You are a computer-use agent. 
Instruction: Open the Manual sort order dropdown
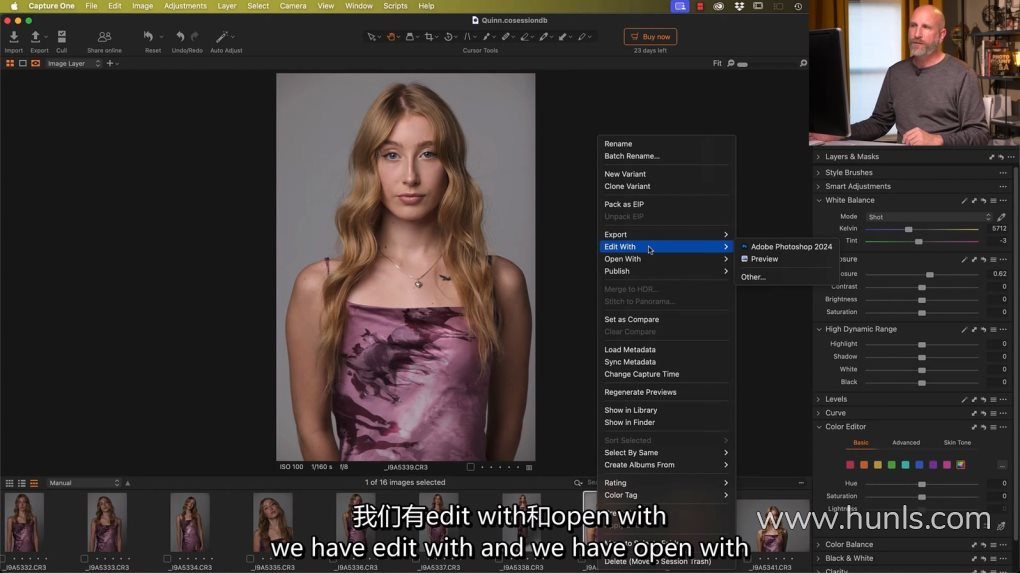pos(84,483)
